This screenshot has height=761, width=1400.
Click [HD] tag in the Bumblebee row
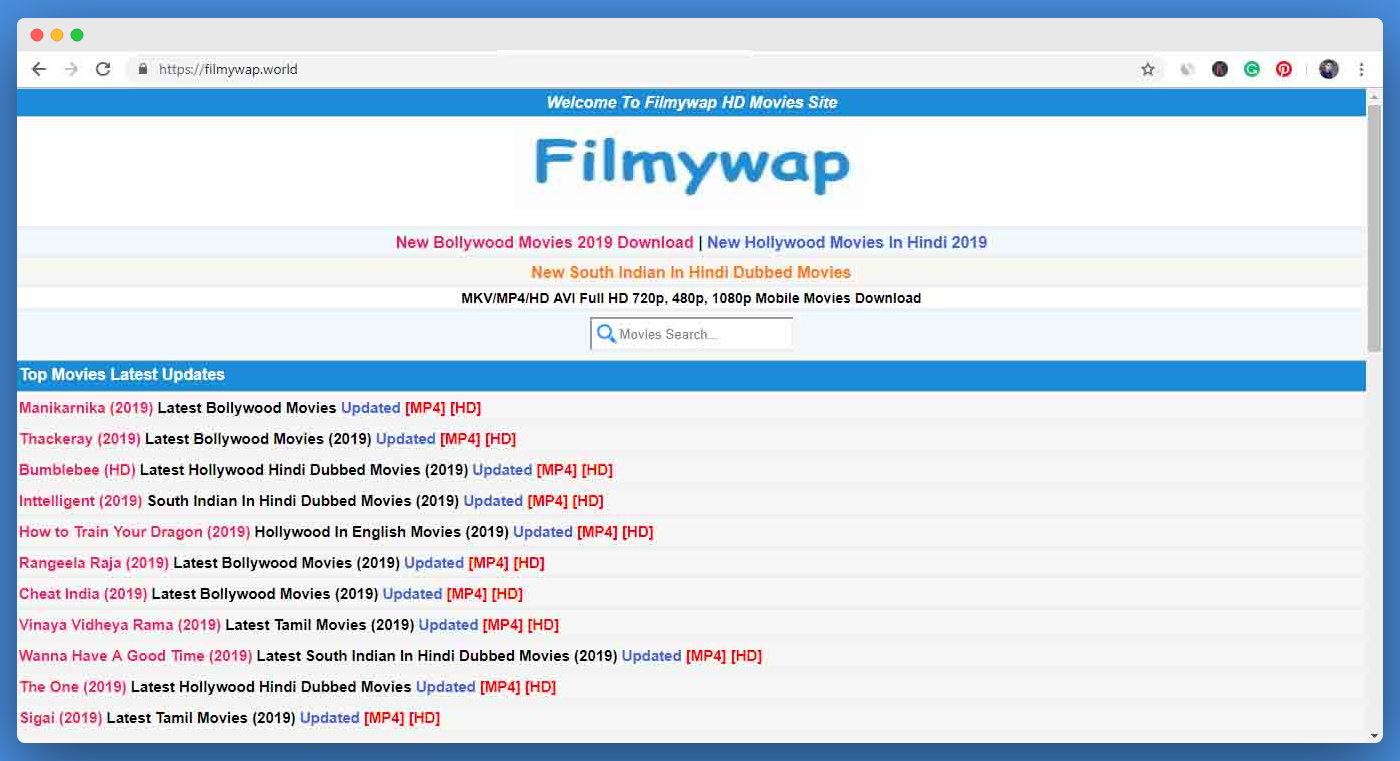597,470
